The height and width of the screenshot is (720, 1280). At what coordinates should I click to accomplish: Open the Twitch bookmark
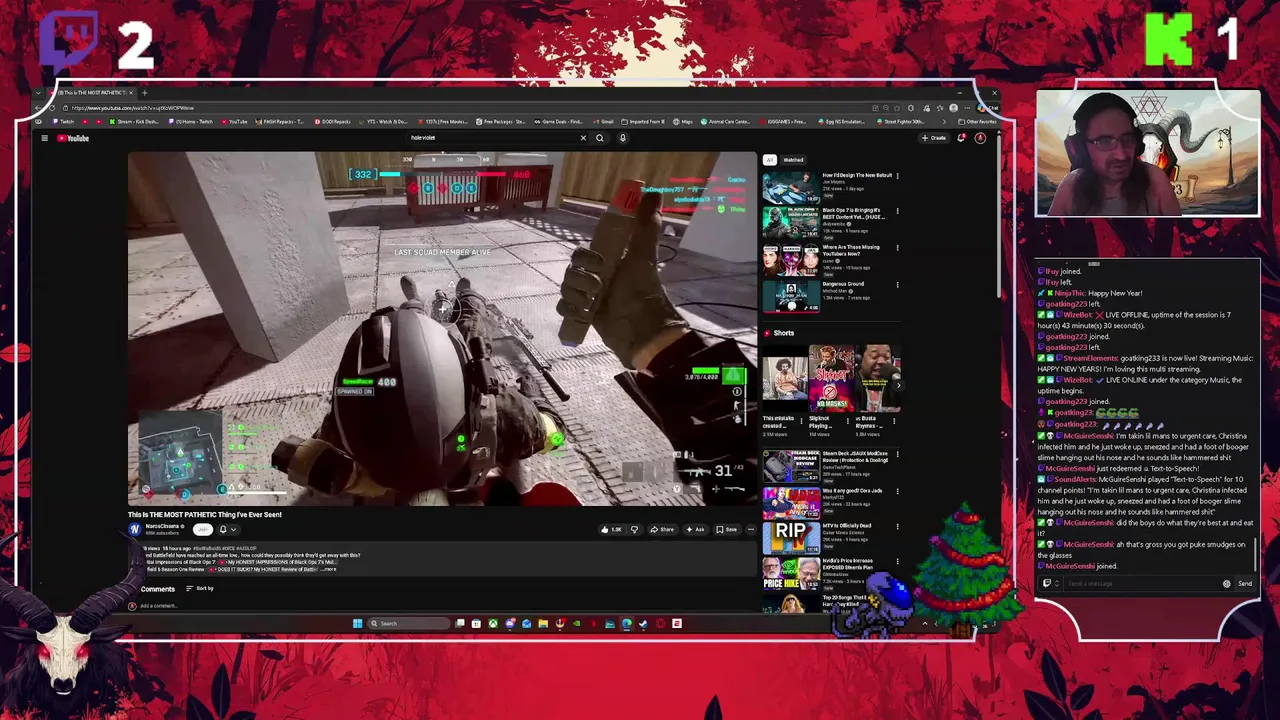tap(63, 122)
